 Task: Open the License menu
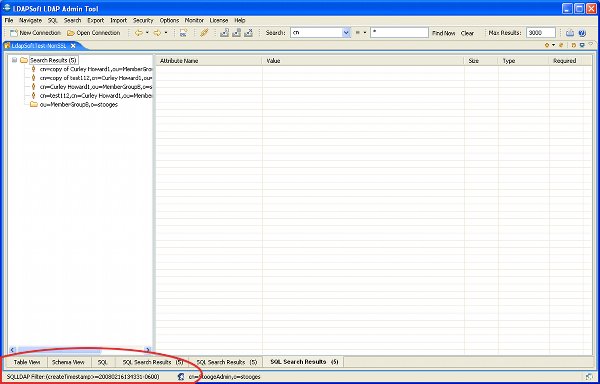point(219,20)
